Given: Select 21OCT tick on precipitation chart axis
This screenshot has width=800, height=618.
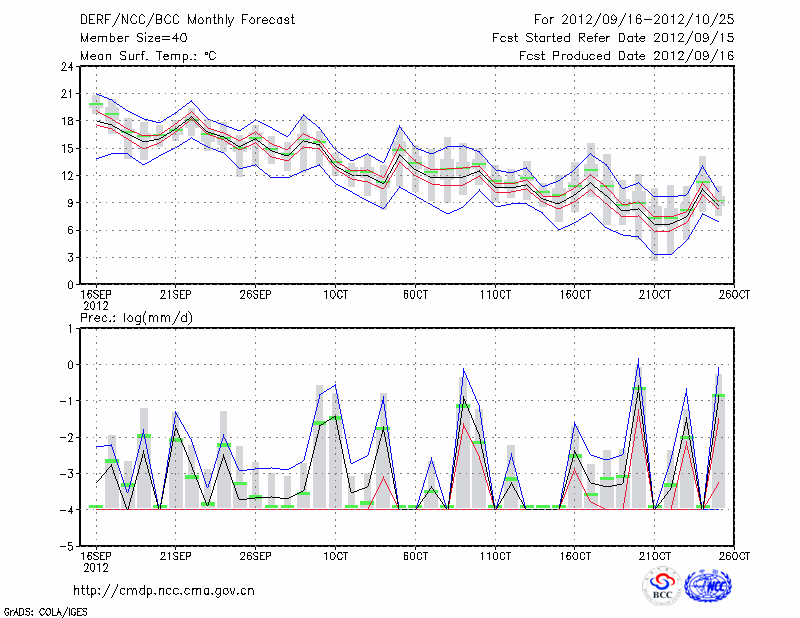Looking at the screenshot, I should [654, 557].
